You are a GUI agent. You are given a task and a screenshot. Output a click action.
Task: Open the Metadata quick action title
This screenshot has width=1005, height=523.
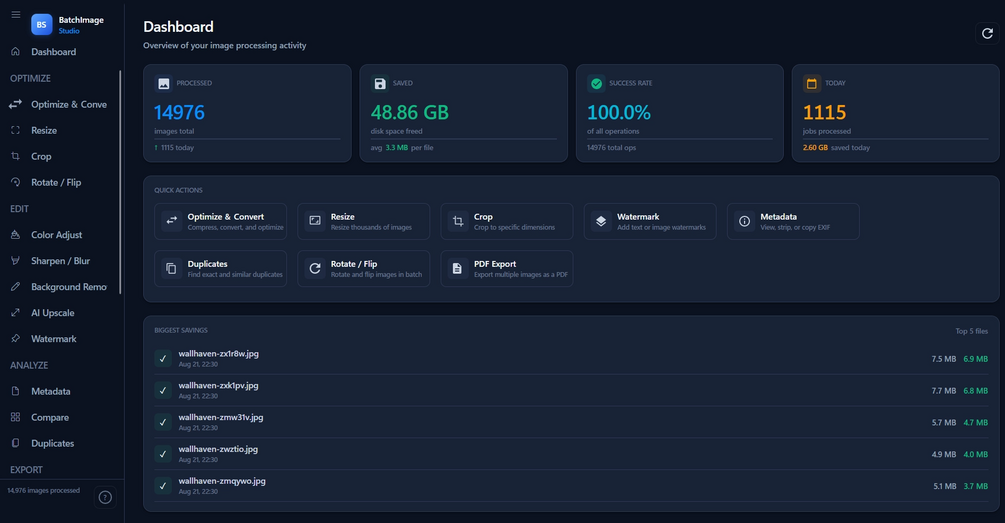(x=778, y=217)
